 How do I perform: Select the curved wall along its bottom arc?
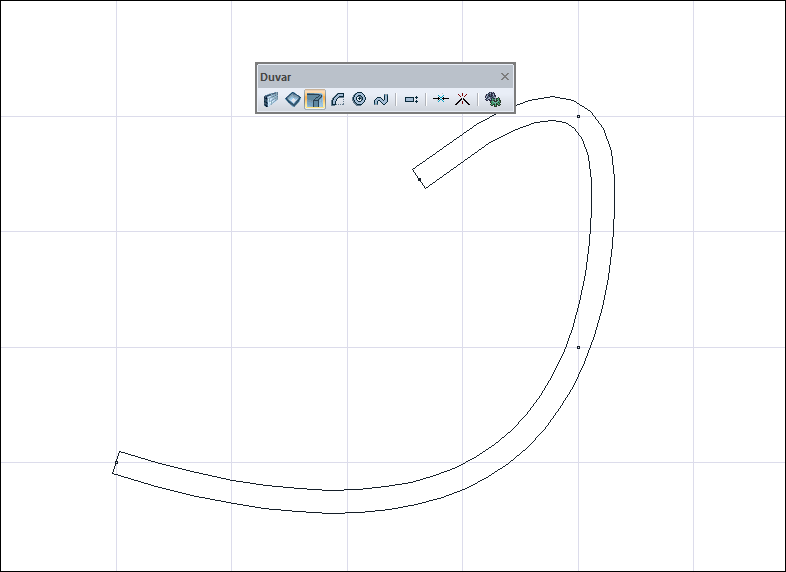[x=330, y=502]
